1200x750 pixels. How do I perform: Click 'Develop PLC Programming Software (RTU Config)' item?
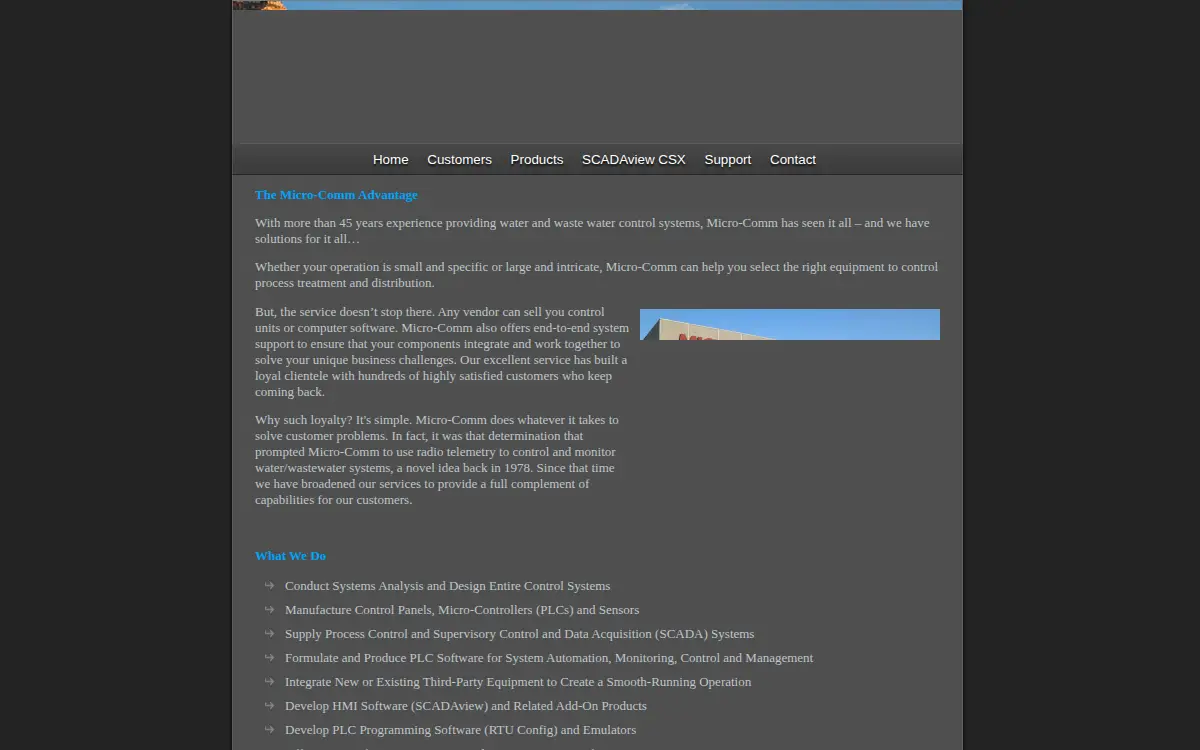460,730
